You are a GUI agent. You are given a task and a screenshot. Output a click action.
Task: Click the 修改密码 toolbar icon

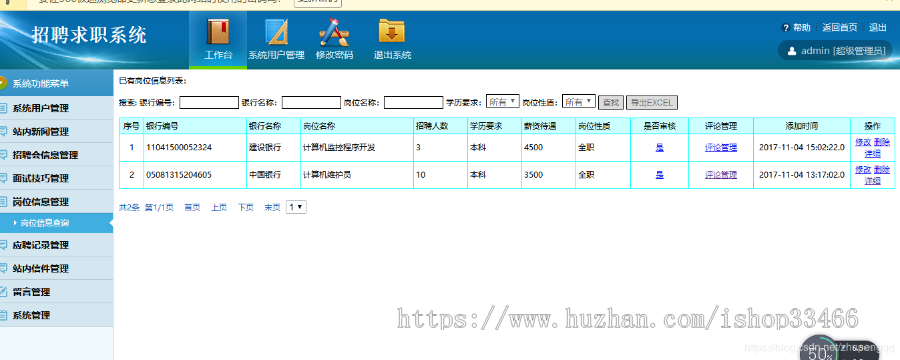tap(334, 32)
